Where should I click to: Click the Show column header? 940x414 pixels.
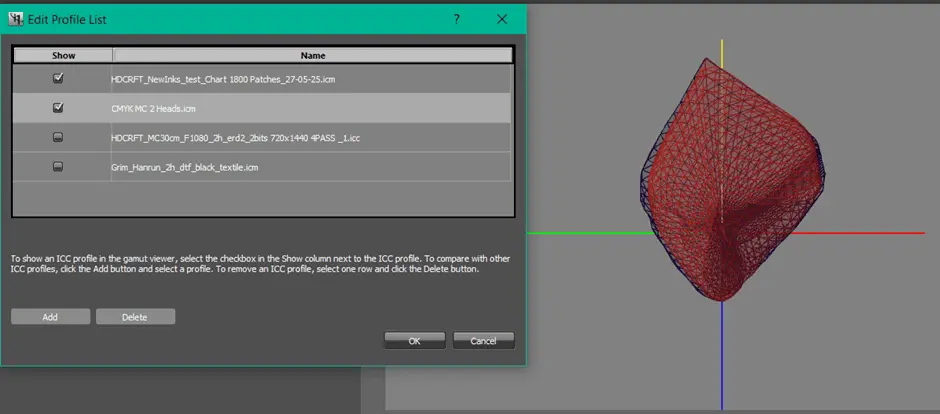(63, 56)
